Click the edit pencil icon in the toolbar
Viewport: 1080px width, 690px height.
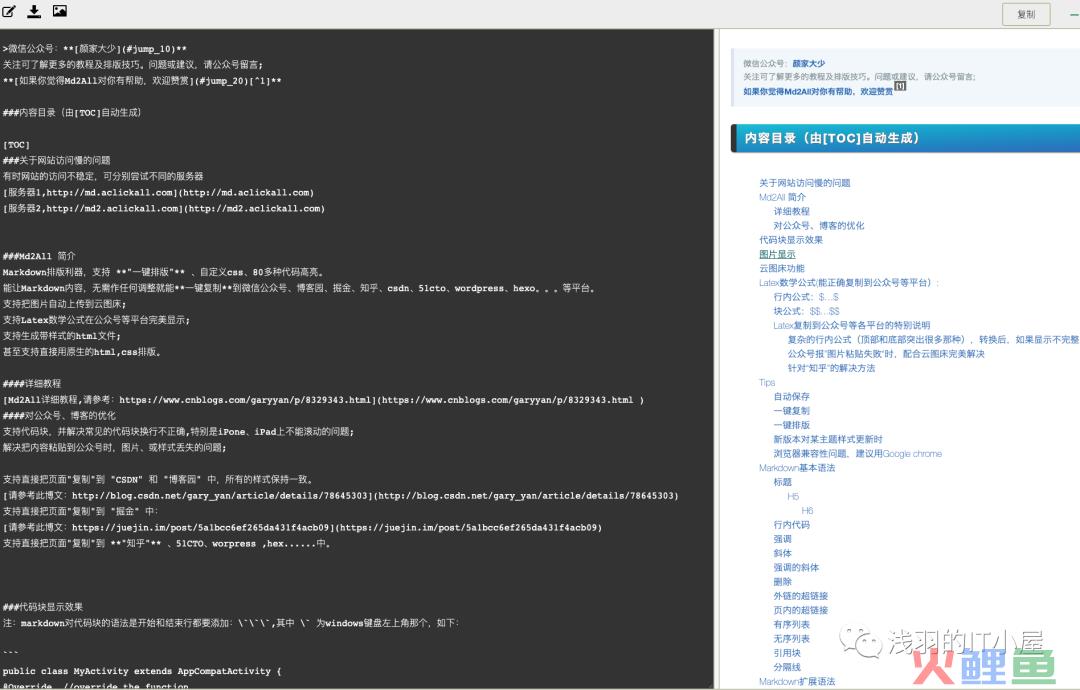9,11
